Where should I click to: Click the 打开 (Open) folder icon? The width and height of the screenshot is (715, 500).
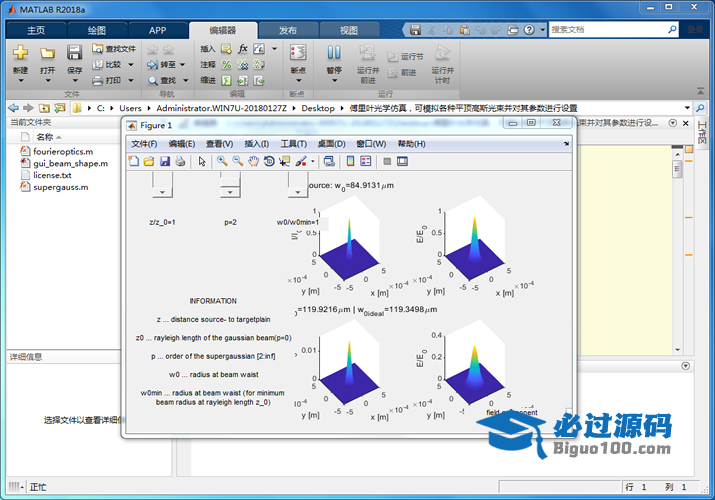pos(47,53)
